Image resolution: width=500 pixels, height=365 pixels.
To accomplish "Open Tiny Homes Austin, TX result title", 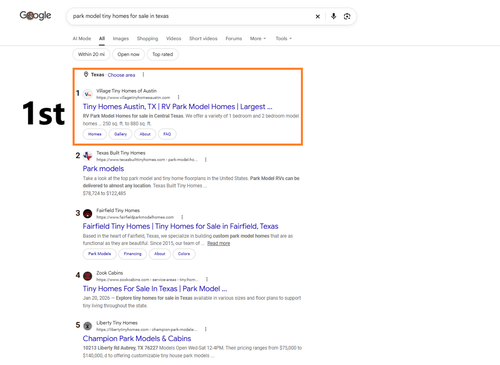I will coord(177,107).
